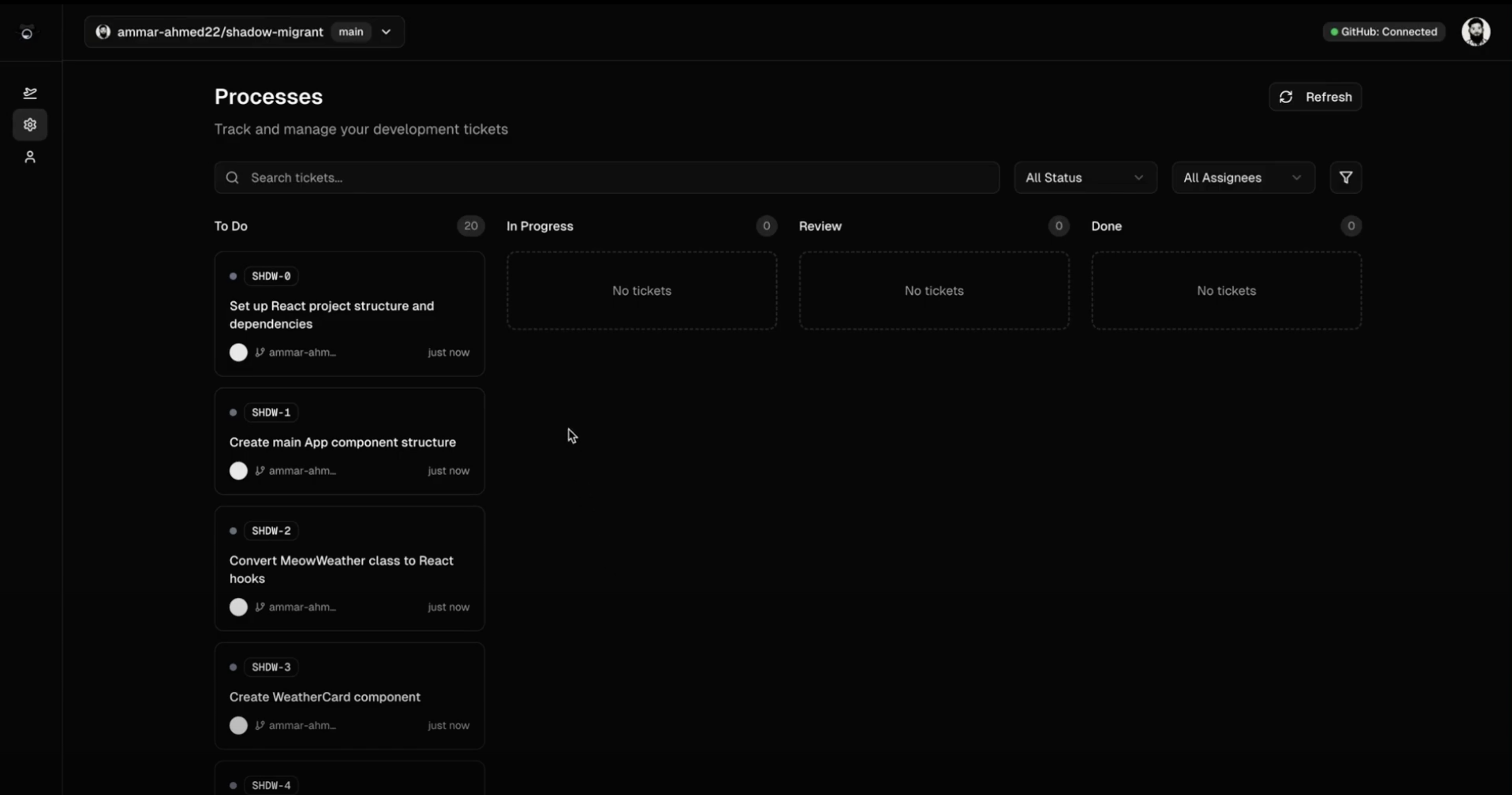Click GitHub: Connected status badge
Screen dimensions: 1512x795
point(1384,32)
